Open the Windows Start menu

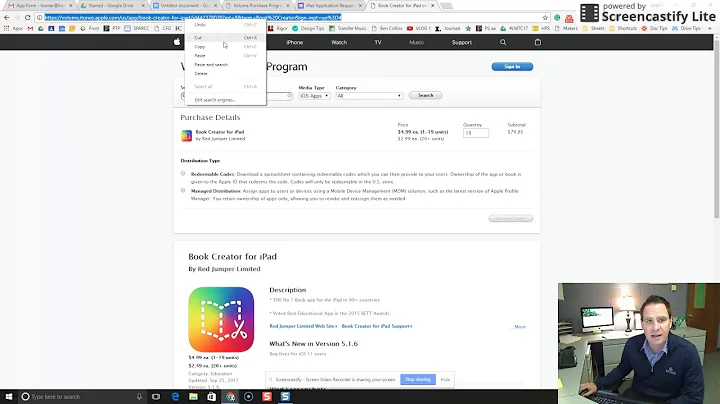click(x=9, y=396)
